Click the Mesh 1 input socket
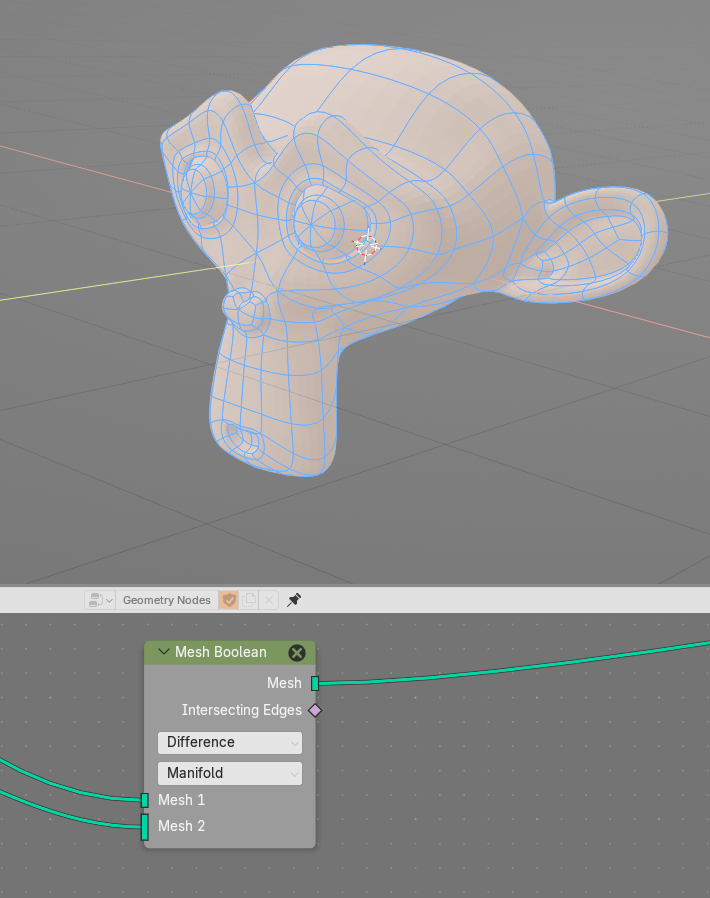This screenshot has height=898, width=710. click(145, 799)
